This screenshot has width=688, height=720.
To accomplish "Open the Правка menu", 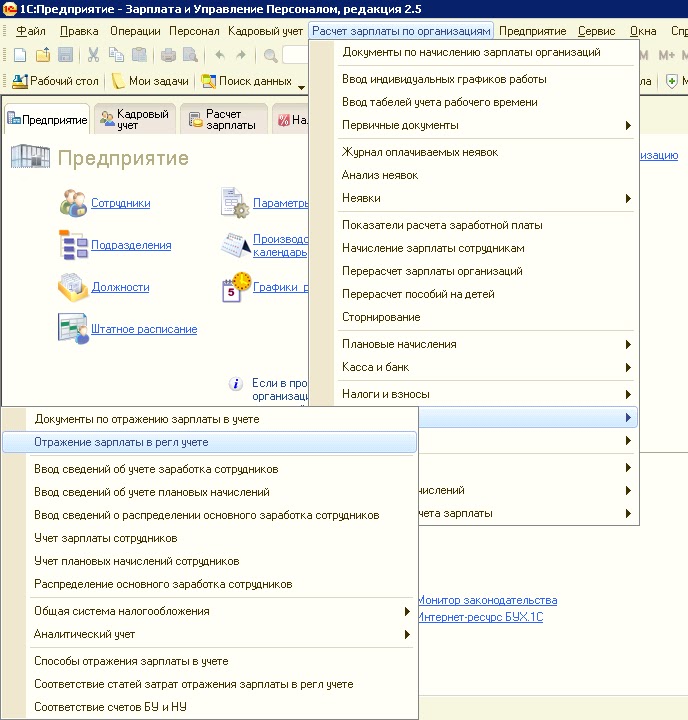I will (79, 31).
